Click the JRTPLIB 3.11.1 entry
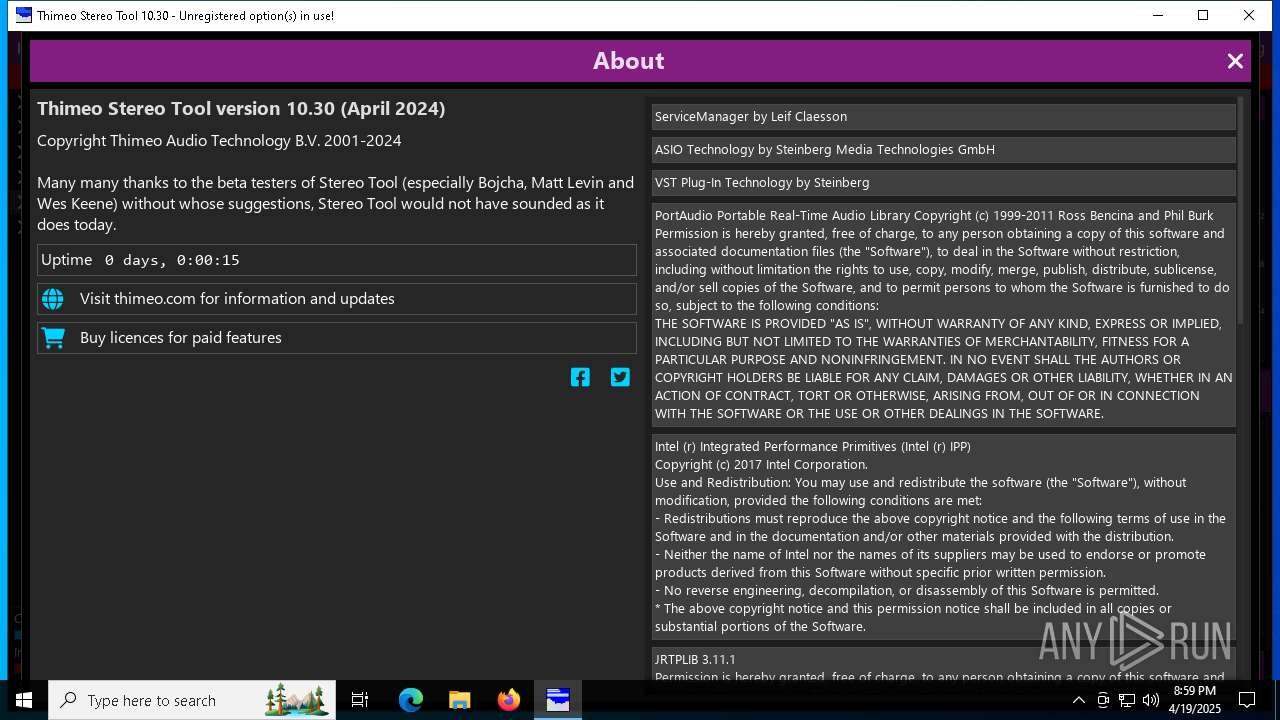This screenshot has height=720, width=1280. coord(943,664)
